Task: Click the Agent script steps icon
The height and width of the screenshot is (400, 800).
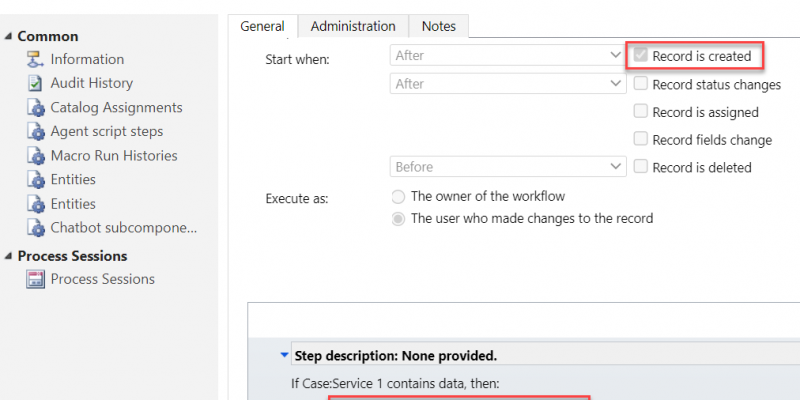Action: tap(36, 132)
